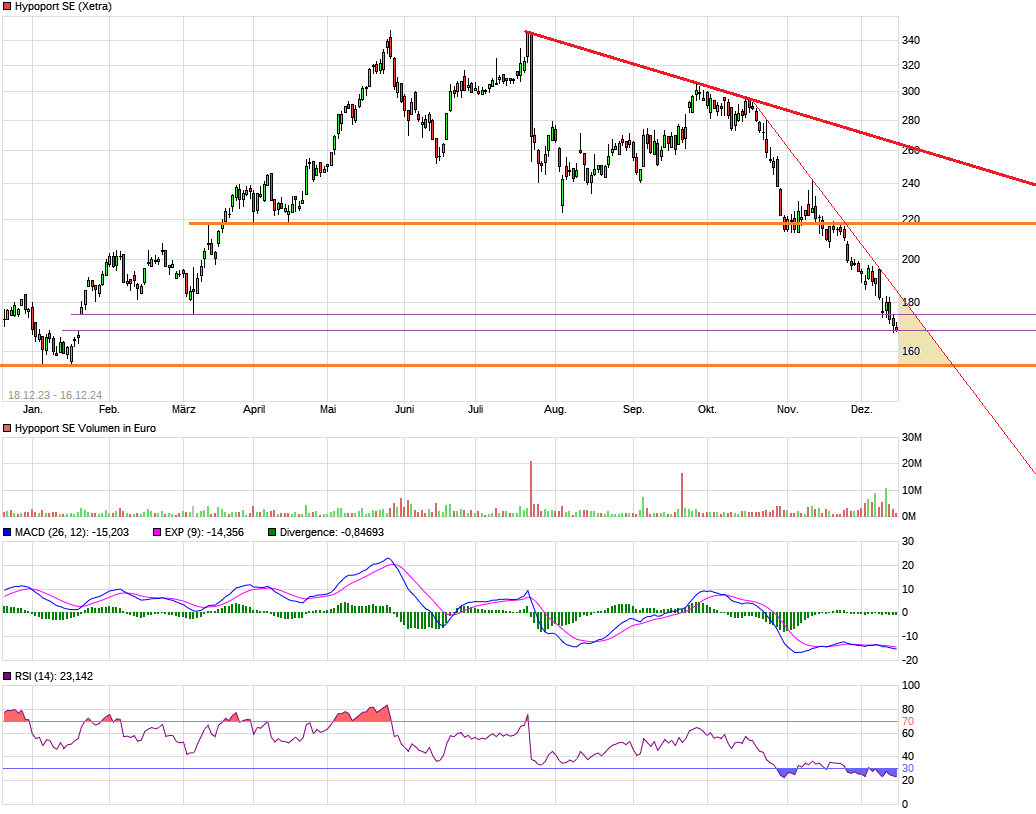Click the 'RSI (14): 23,142' label

click(x=54, y=676)
